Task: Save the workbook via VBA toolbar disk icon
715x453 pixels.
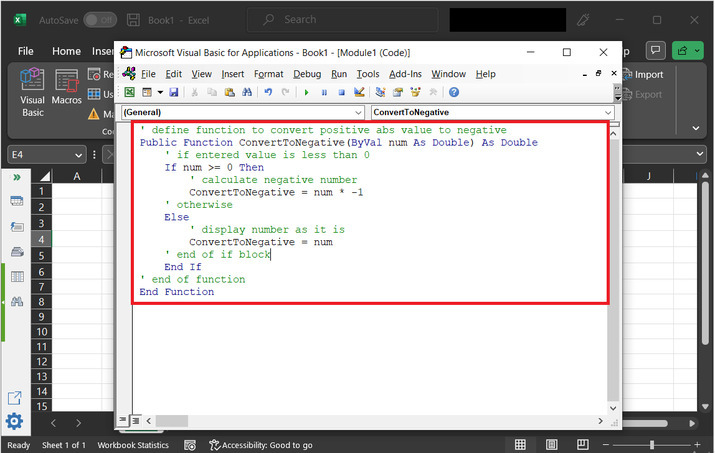Action: pos(174,92)
